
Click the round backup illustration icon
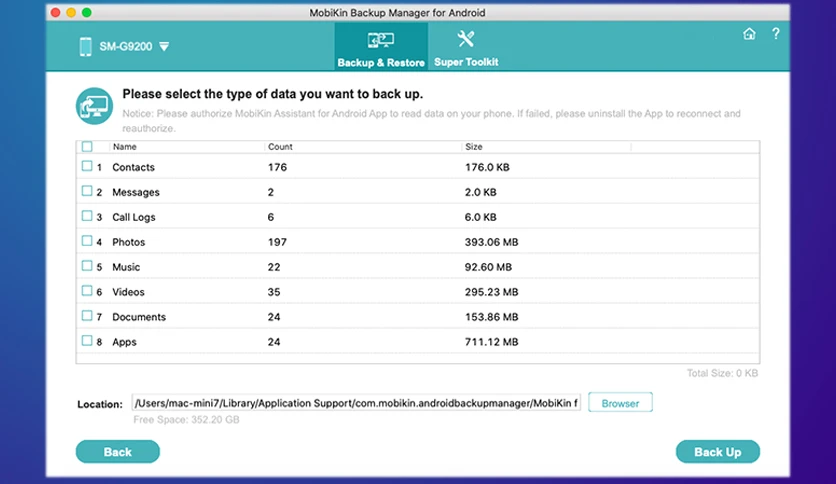(x=94, y=106)
